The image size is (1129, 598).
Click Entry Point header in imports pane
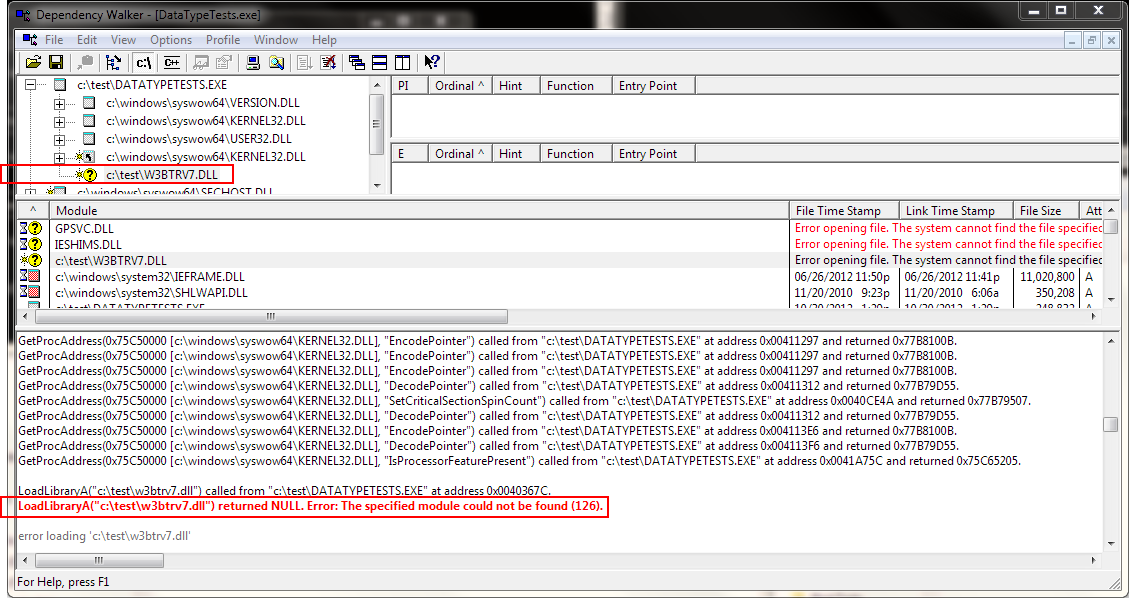pos(654,86)
